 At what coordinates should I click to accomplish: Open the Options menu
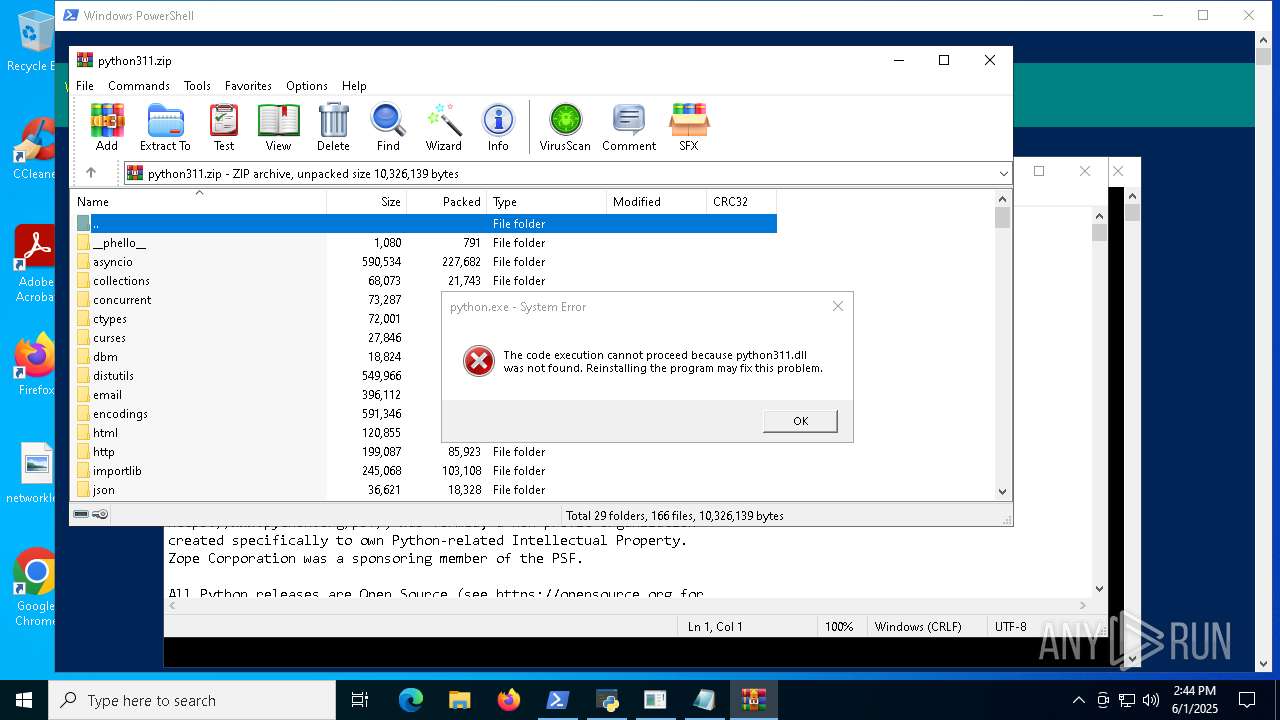point(307,86)
